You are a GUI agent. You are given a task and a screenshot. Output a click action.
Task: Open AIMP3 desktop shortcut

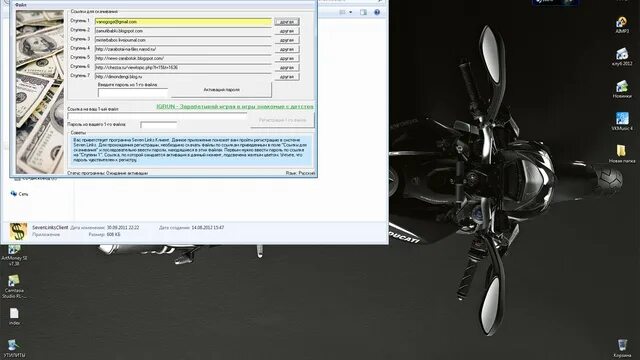click(622, 25)
